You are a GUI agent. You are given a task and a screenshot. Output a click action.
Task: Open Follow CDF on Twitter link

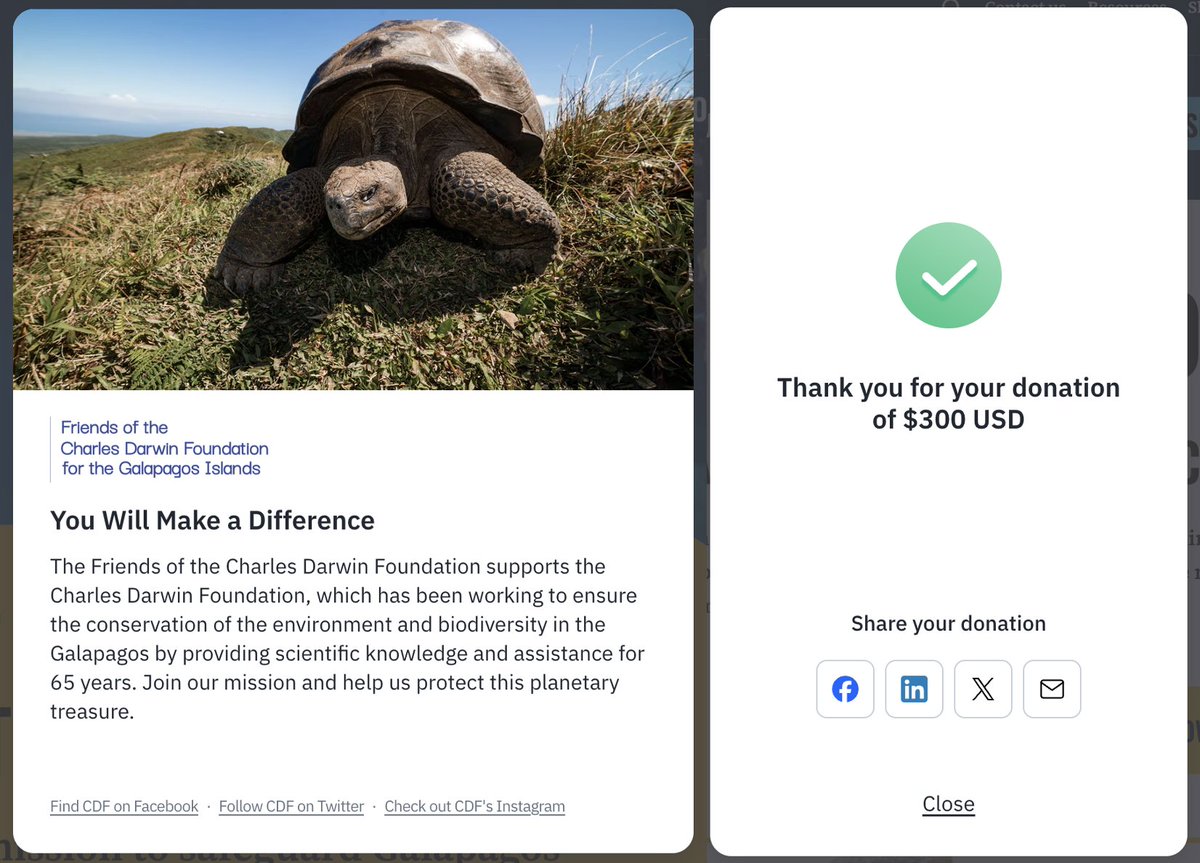(x=291, y=806)
